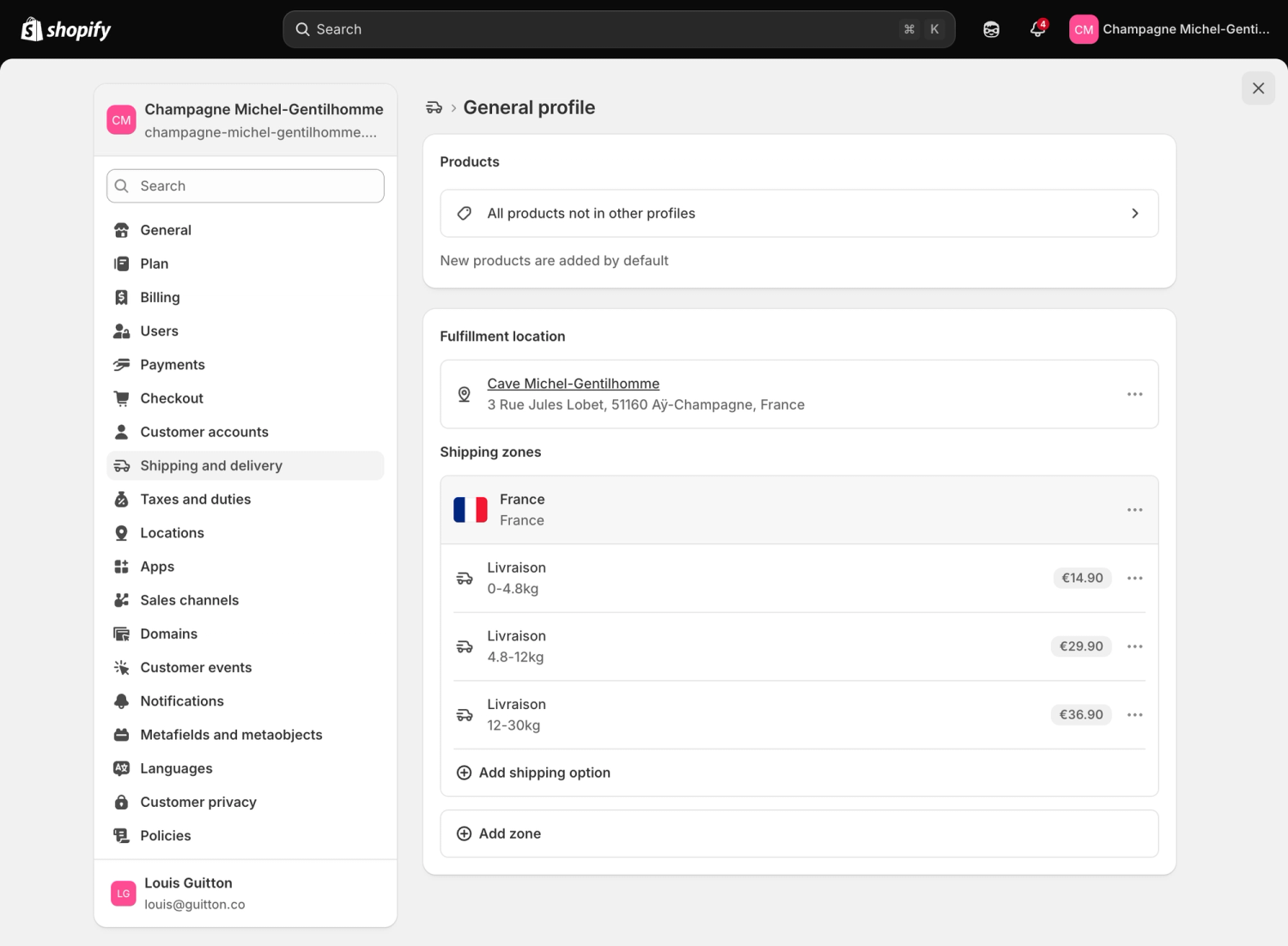Open the Champagne Michel-Genti… account menu

(x=1170, y=29)
